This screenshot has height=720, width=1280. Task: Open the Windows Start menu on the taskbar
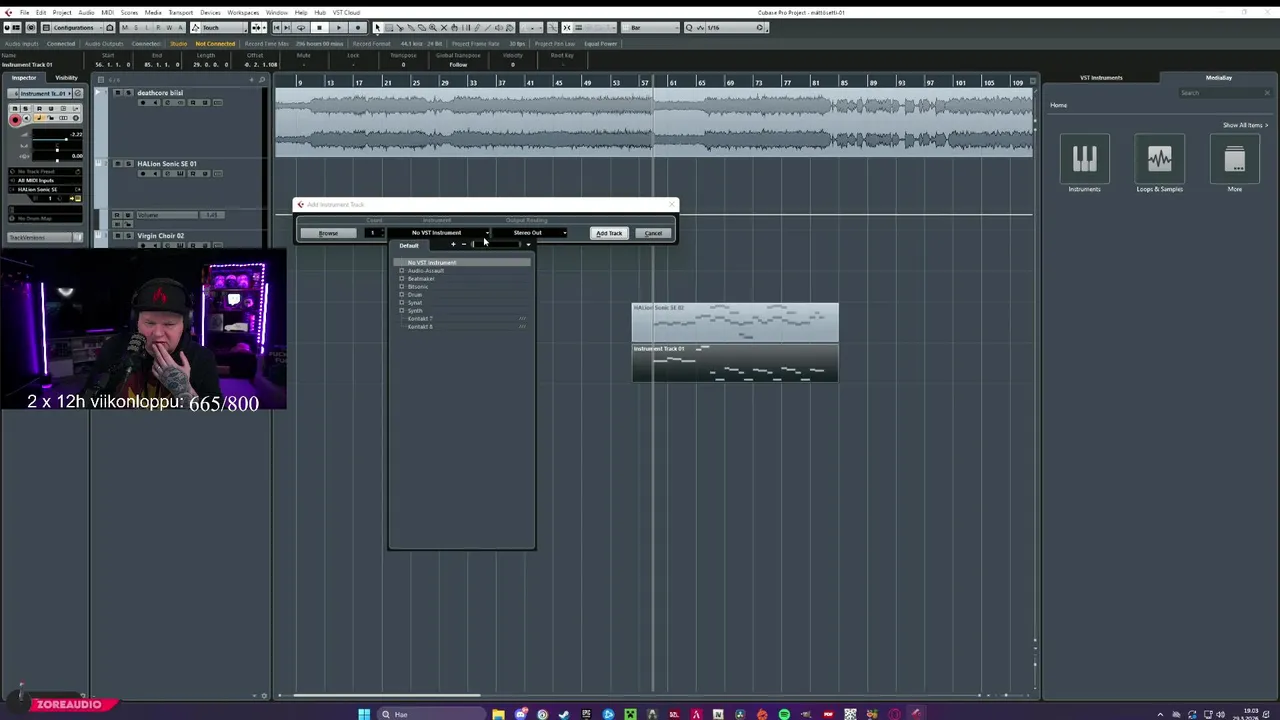tap(364, 714)
